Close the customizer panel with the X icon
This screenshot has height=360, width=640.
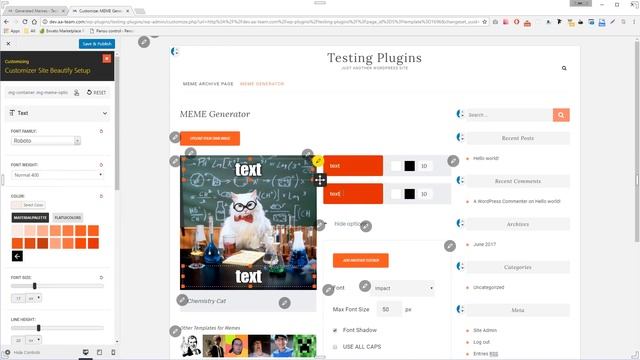8,43
